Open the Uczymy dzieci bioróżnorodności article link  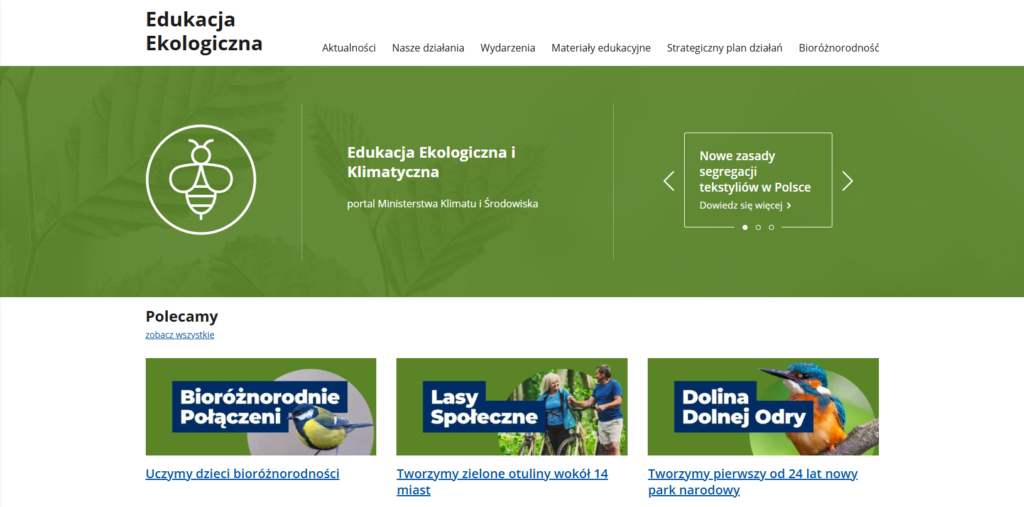coord(242,474)
